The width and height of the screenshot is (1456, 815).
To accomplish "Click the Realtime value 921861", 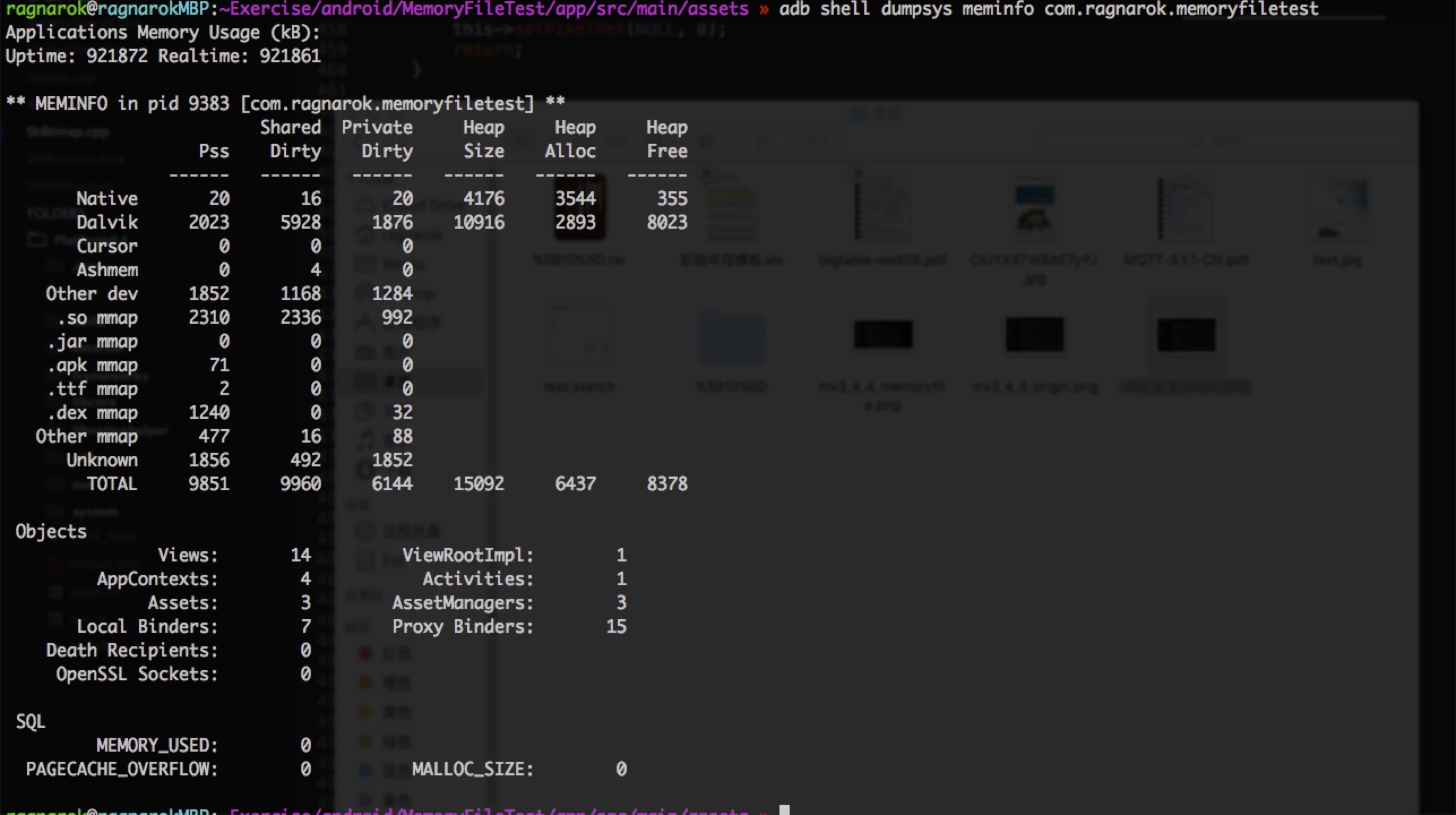I will pyautogui.click(x=290, y=56).
